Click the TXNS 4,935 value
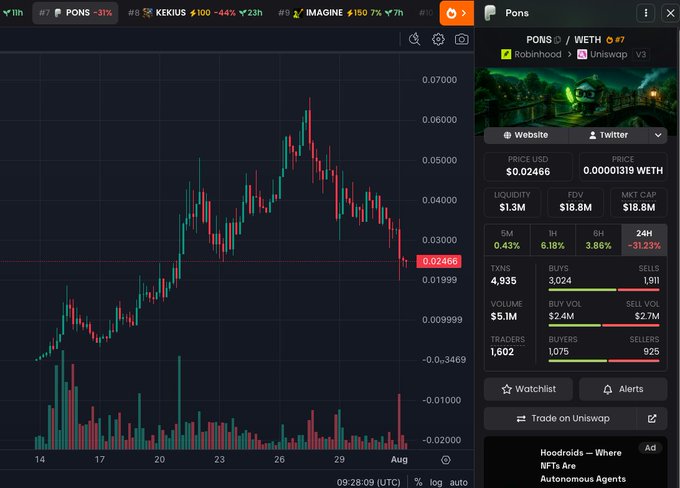Viewport: 680px width, 488px height. [503, 281]
